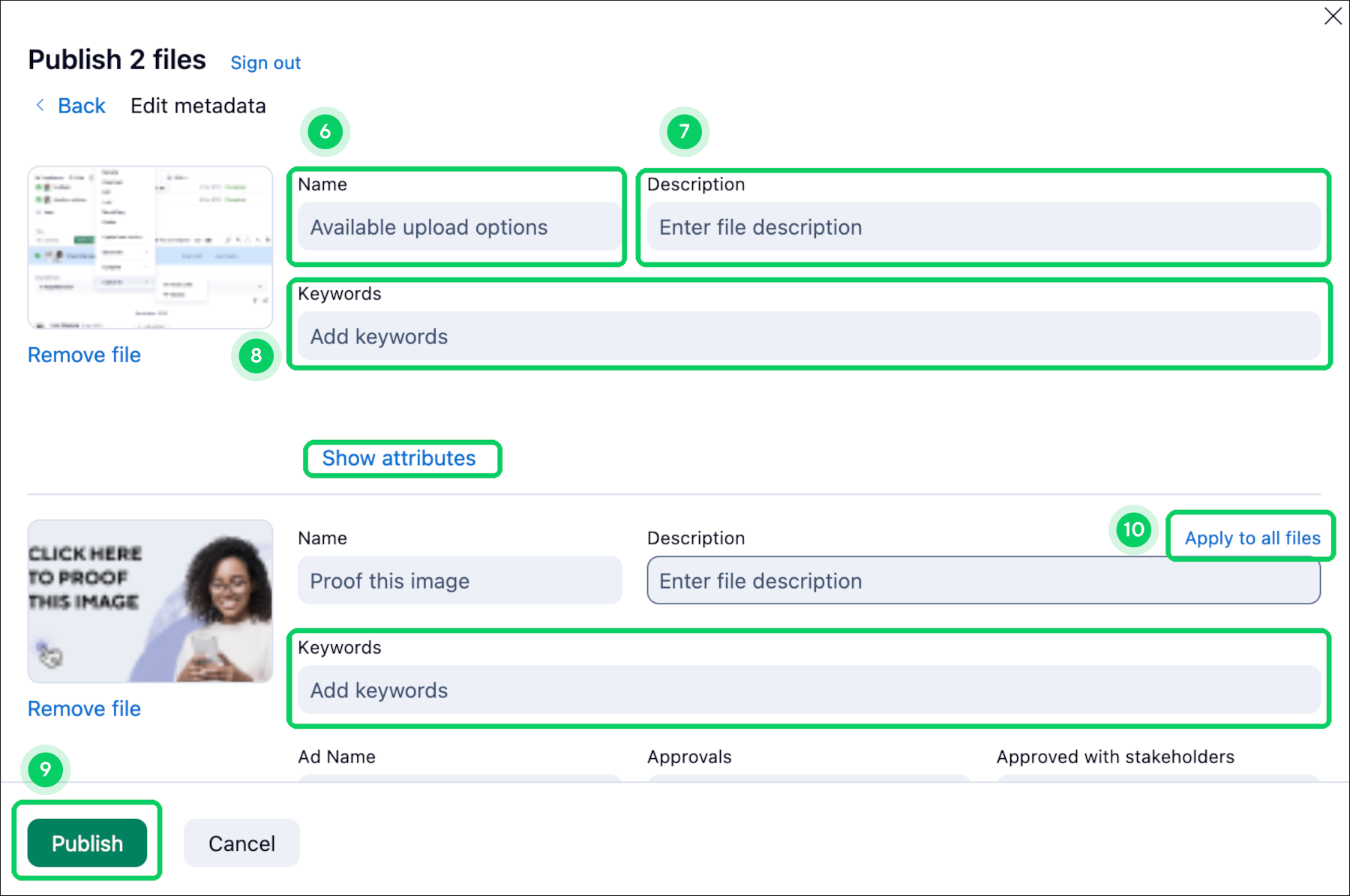Click green step 9 badge icon

pos(46,769)
